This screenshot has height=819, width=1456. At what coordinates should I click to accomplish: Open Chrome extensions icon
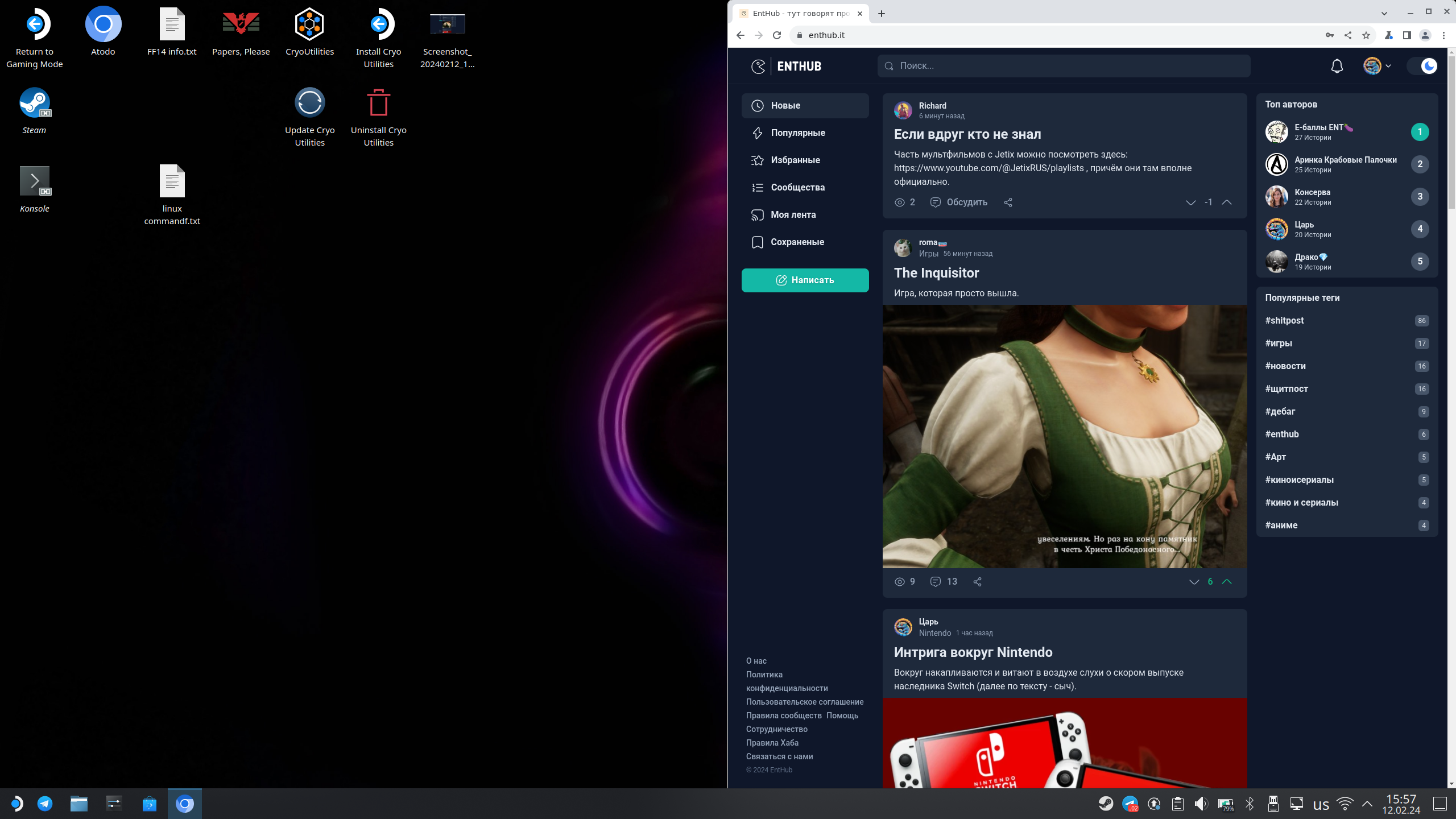pos(1389,35)
